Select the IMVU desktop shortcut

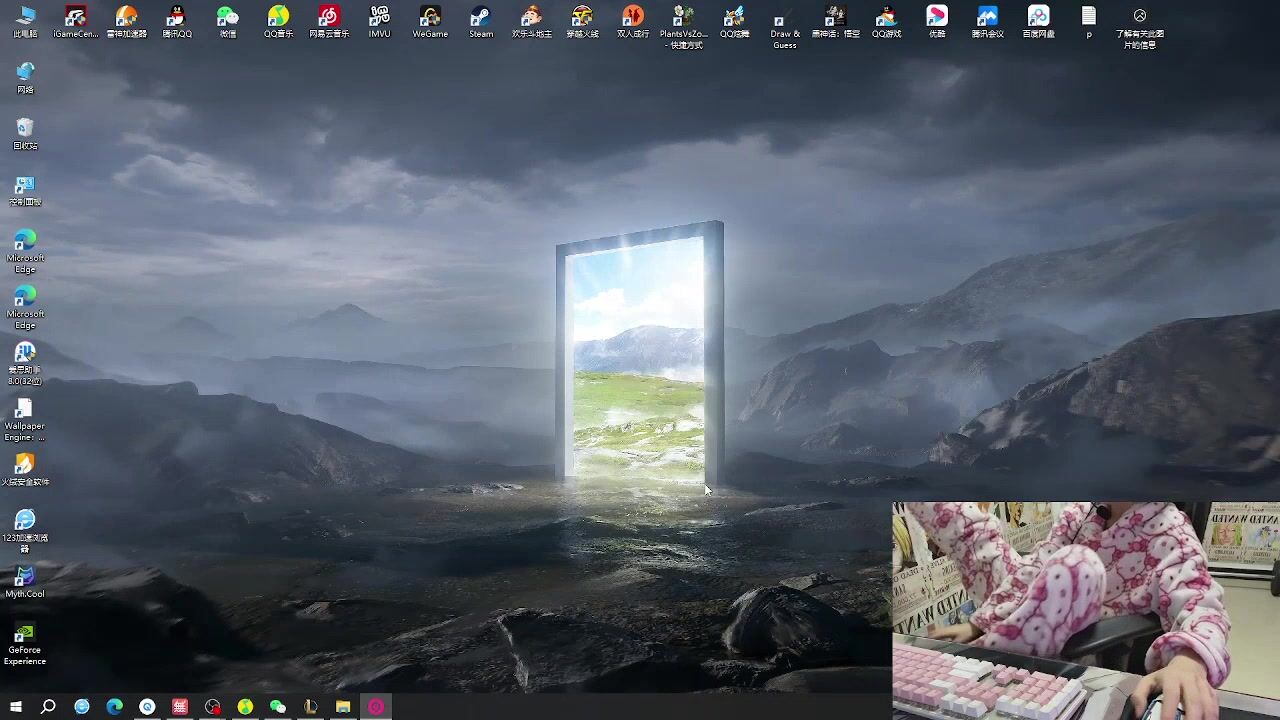(379, 20)
